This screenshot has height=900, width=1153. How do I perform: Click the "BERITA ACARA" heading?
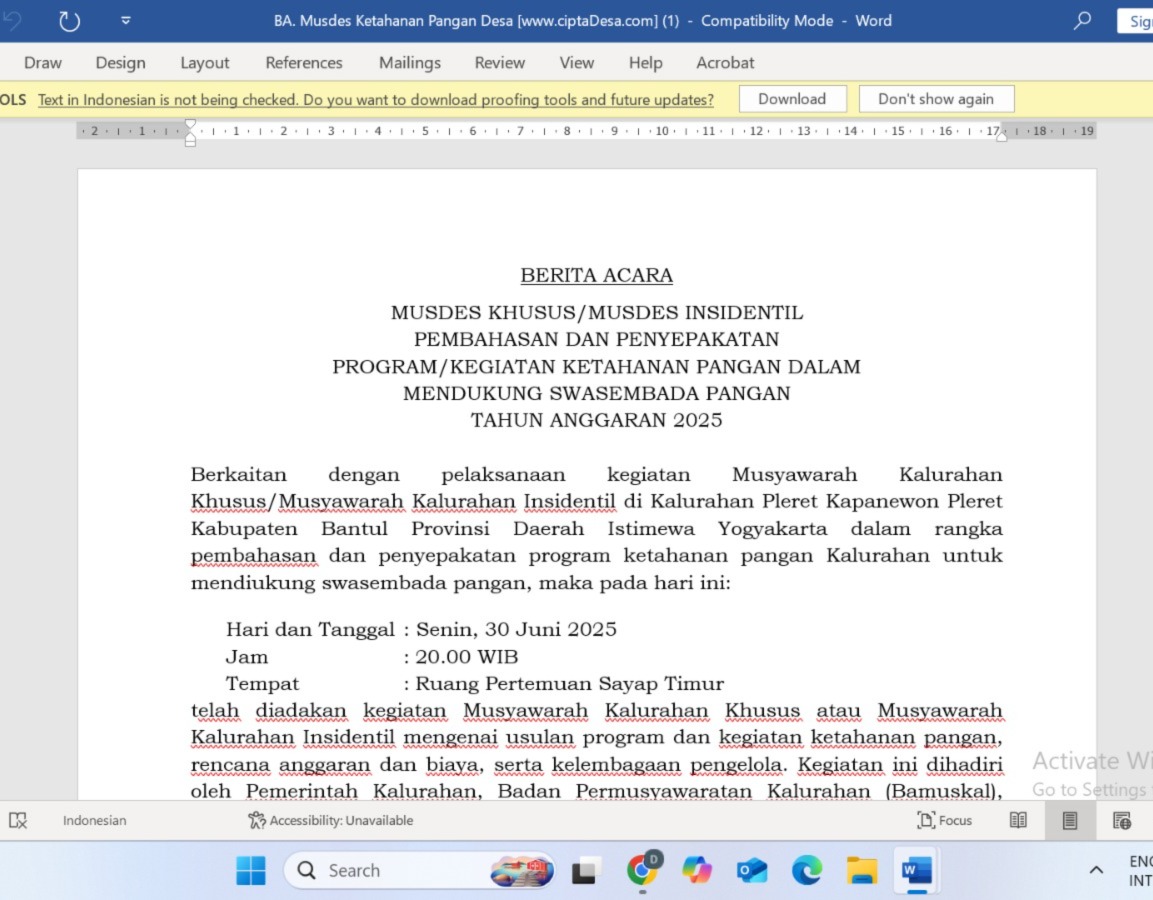(596, 275)
